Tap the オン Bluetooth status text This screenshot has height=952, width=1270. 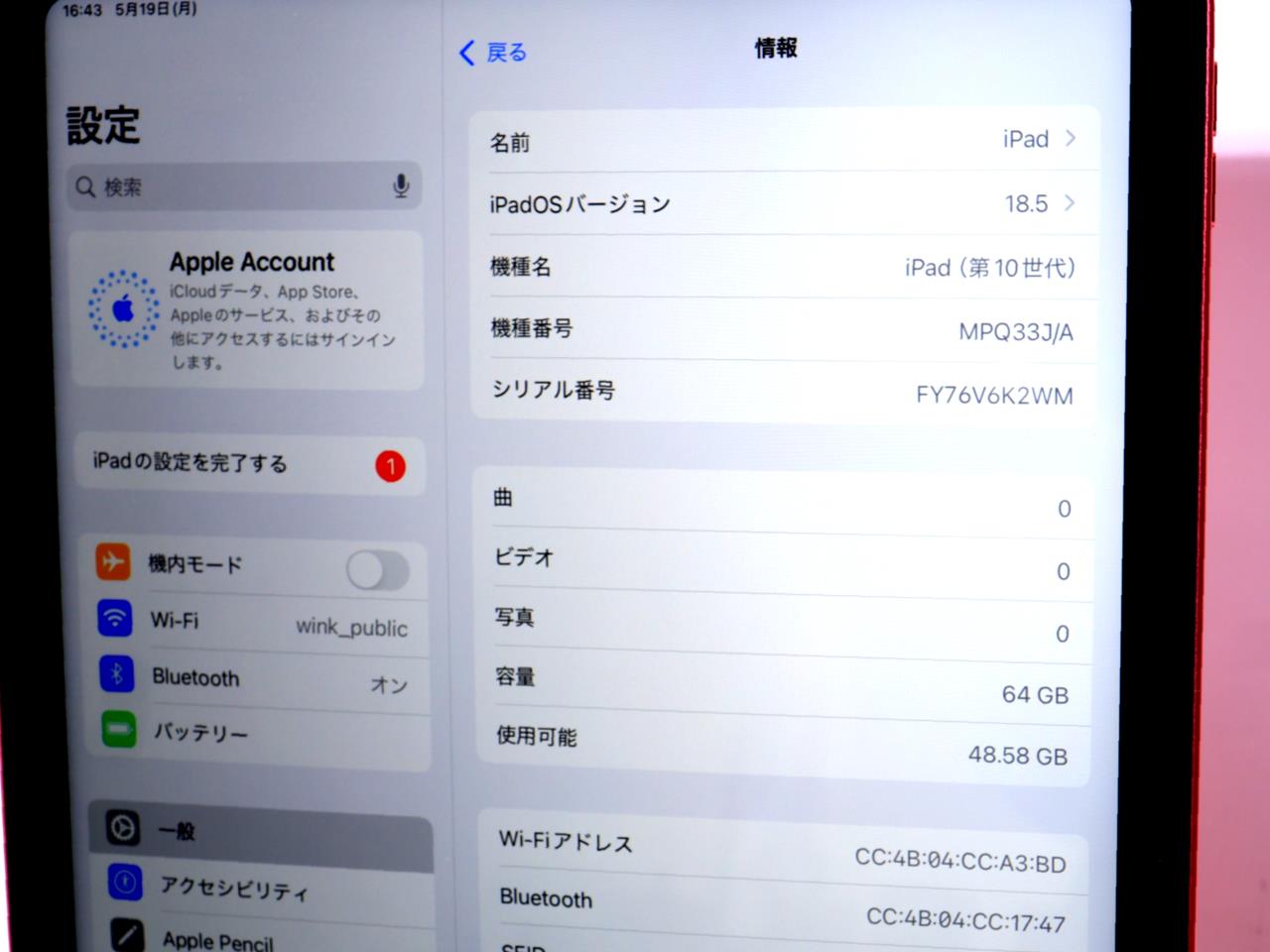389,684
